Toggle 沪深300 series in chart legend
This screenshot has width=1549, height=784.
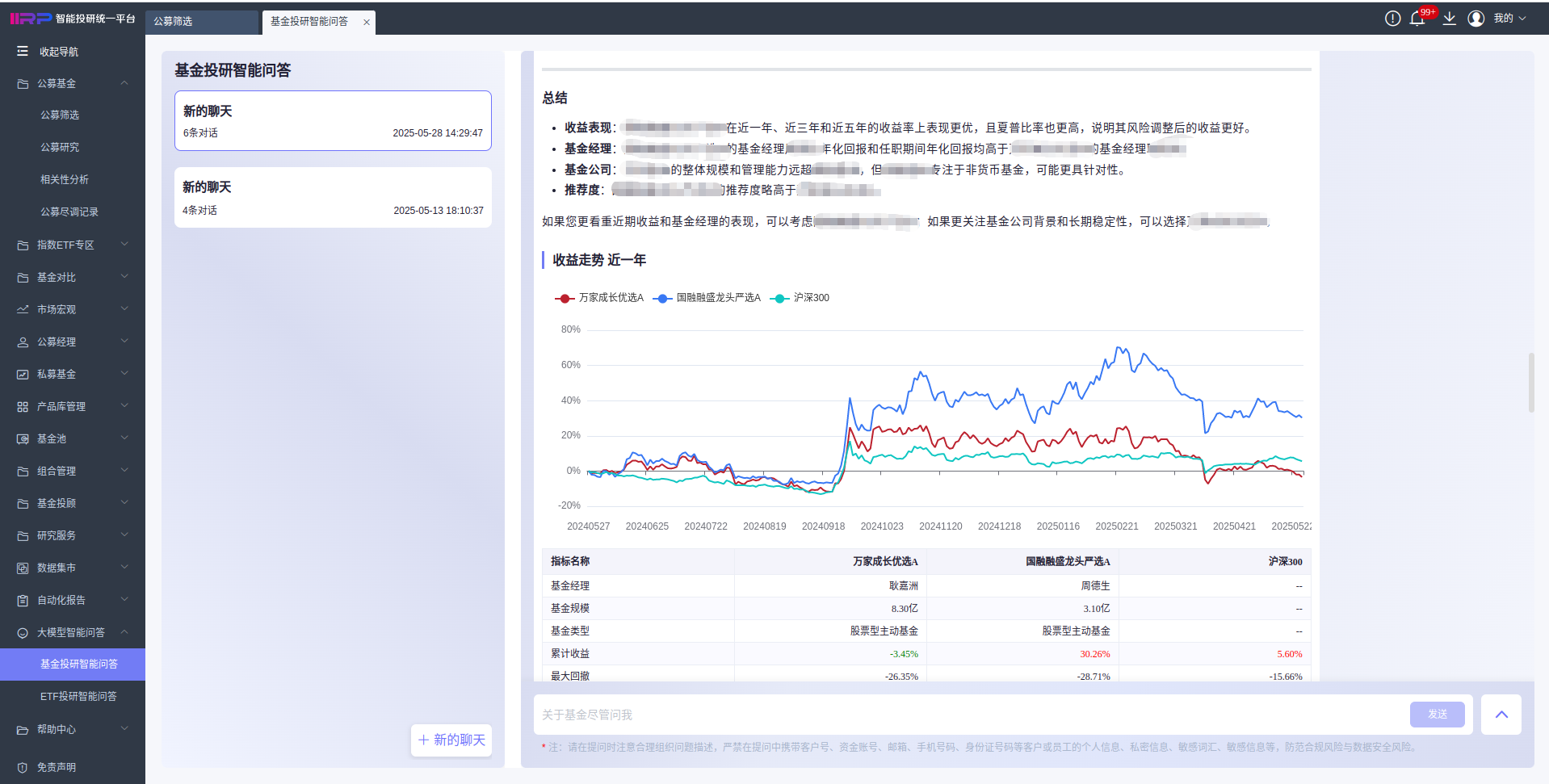(x=800, y=298)
